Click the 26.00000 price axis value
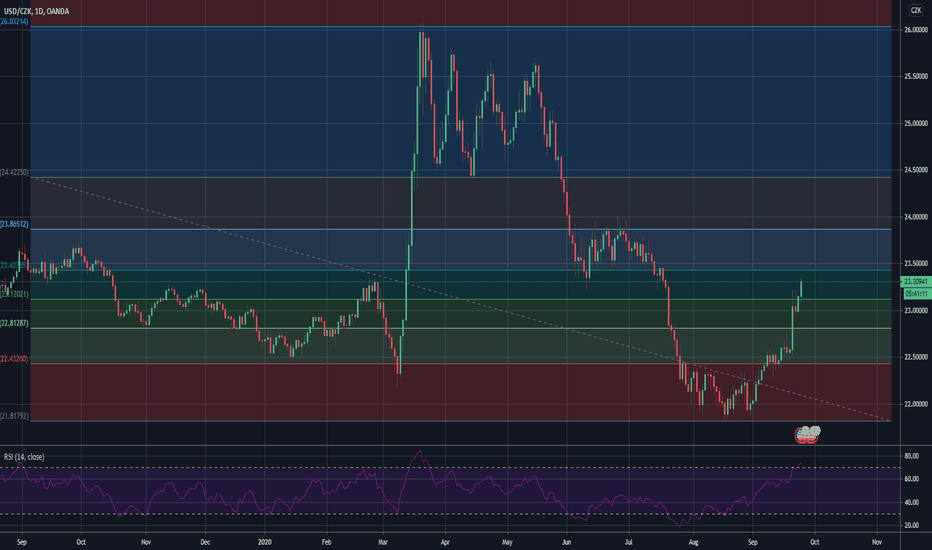Screen dimensions: 932x550 [x=916, y=30]
